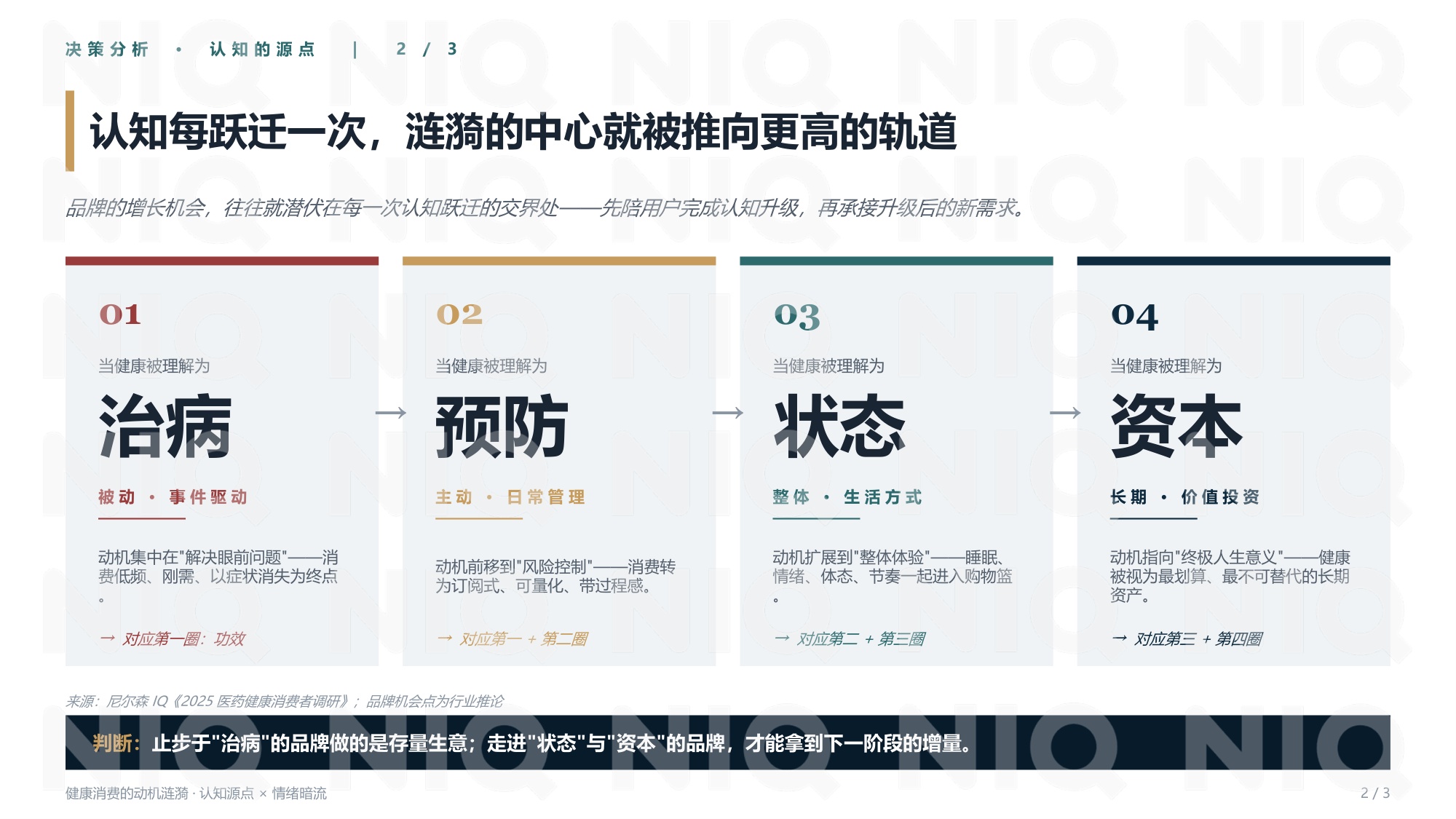Click 当健康被理解为 above 状态
This screenshot has width=1456, height=819.
click(828, 365)
